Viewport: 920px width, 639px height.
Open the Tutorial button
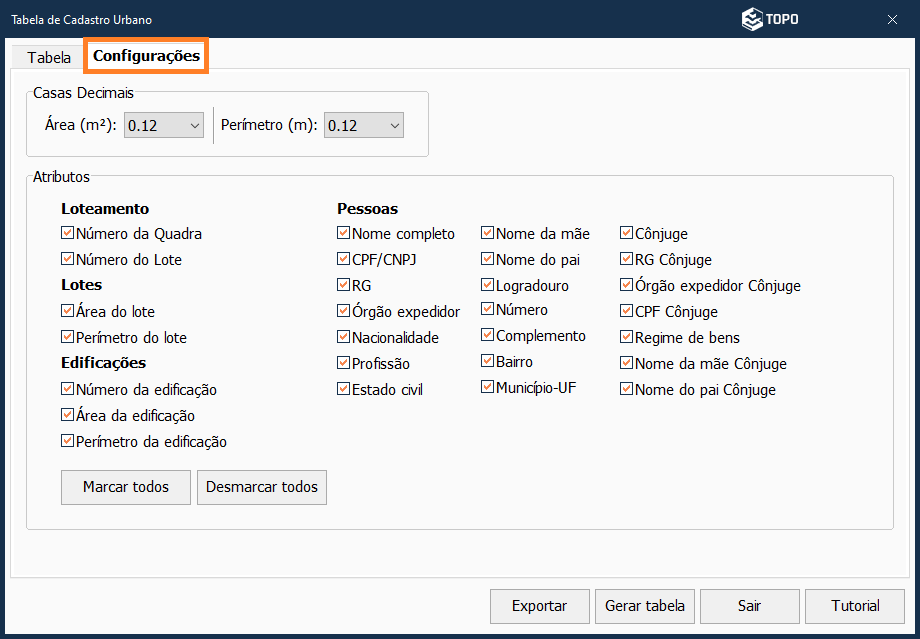pyautogui.click(x=855, y=605)
